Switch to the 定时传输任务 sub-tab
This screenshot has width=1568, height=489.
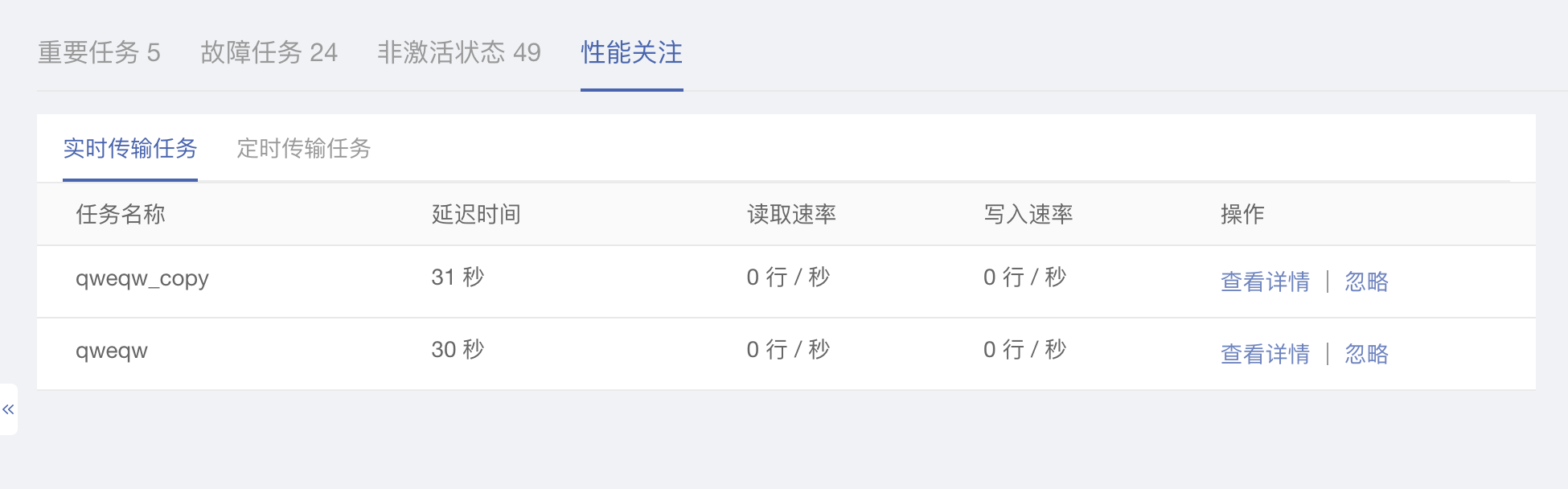(x=304, y=149)
